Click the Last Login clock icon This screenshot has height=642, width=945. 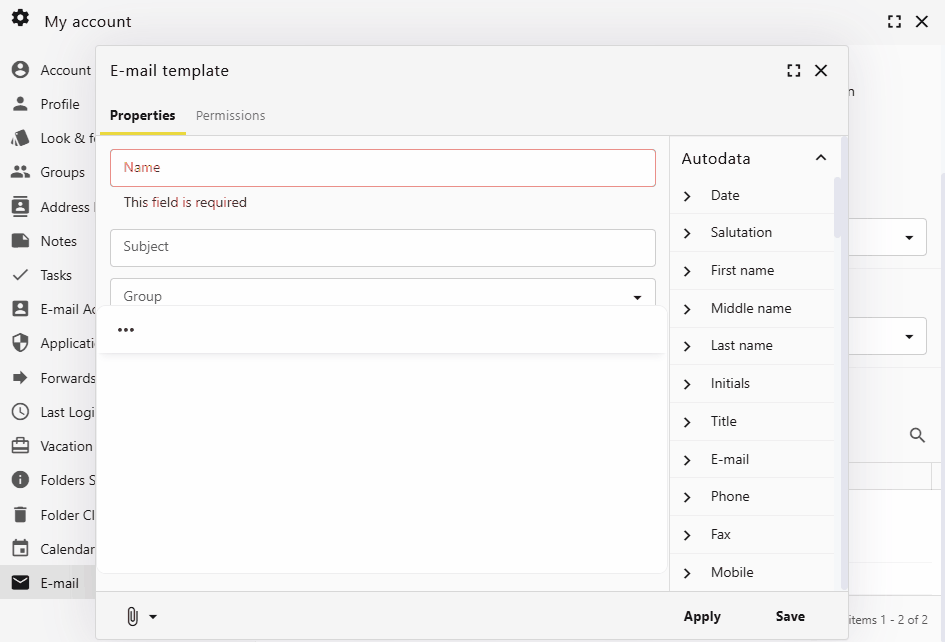pyautogui.click(x=21, y=412)
